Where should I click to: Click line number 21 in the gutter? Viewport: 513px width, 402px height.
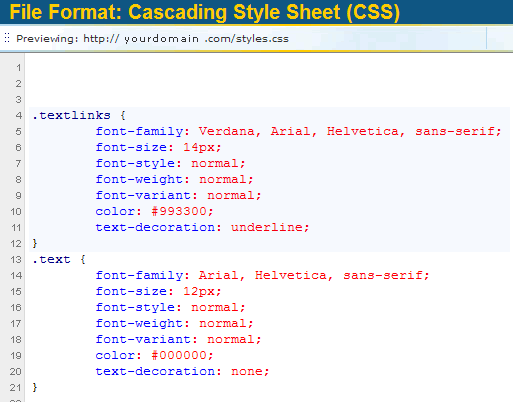coord(15,388)
